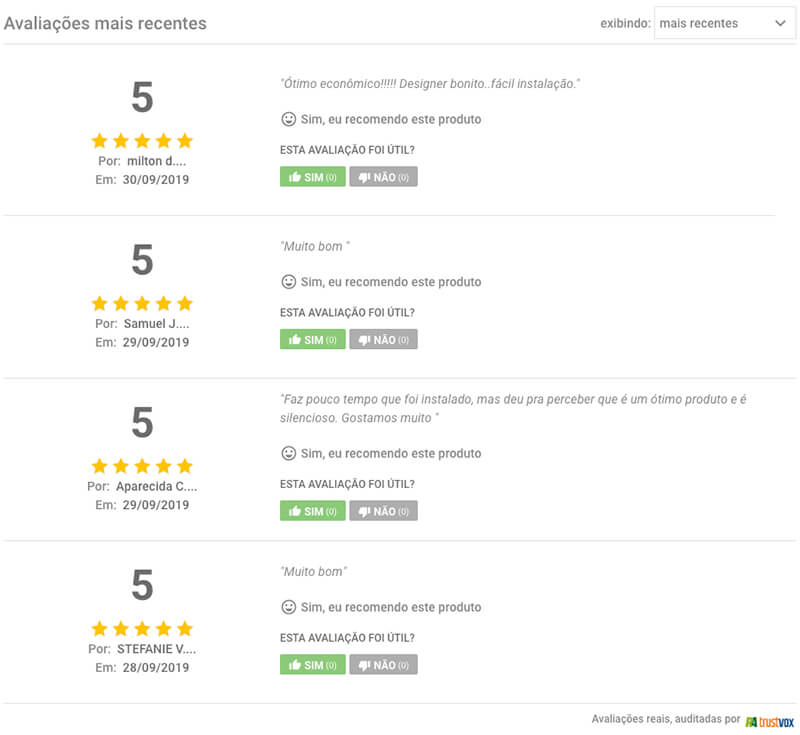
Task: Vote NÃO on Samuel J.'s review
Action: click(383, 340)
